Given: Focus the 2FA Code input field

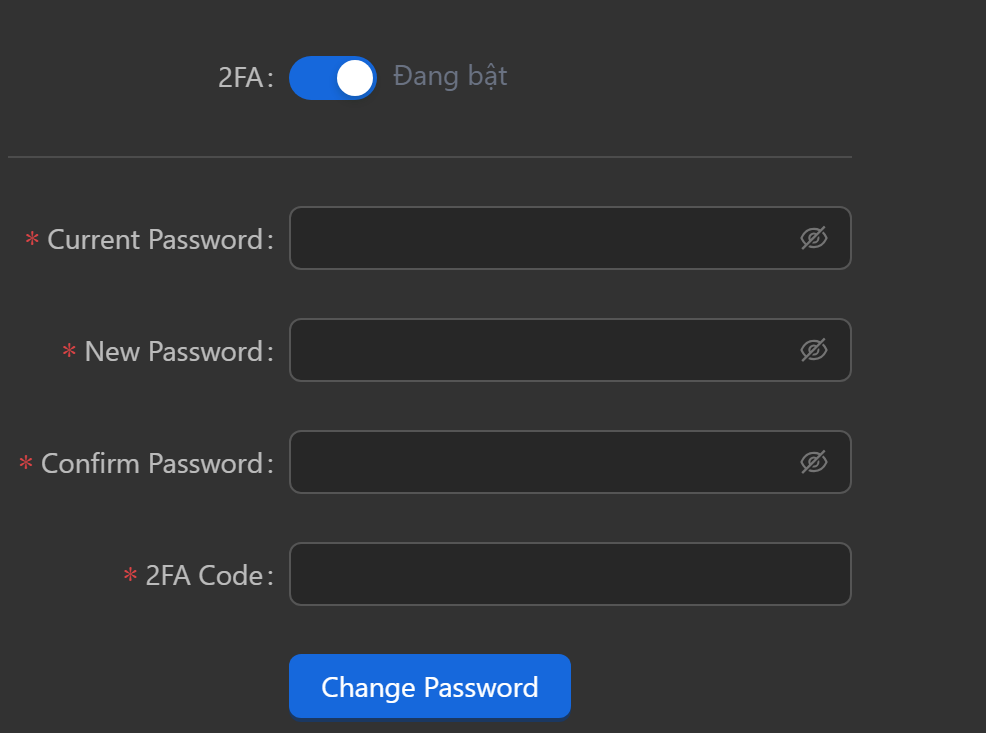Looking at the screenshot, I should (569, 574).
